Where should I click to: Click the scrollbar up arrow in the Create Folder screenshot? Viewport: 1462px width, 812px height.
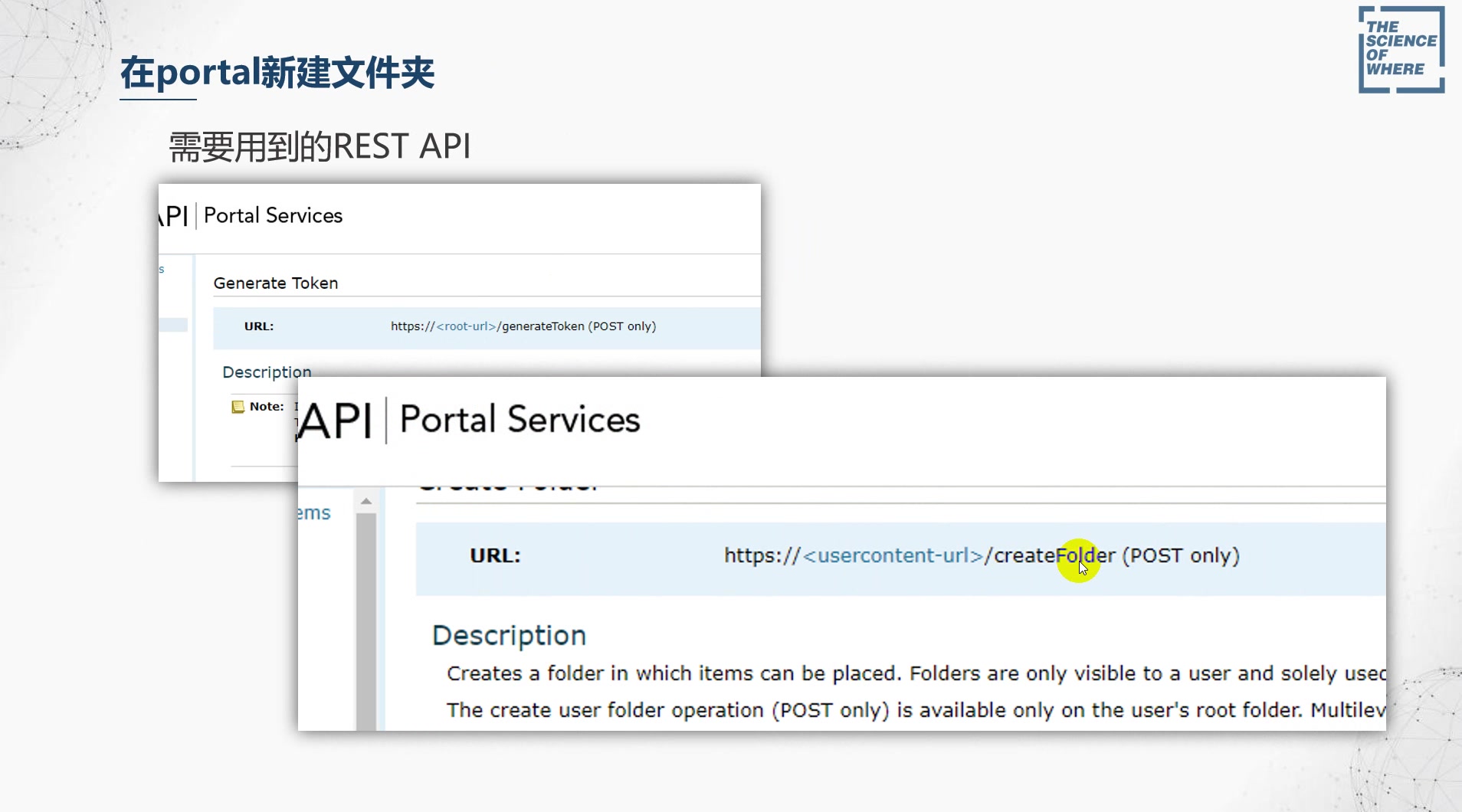(366, 500)
